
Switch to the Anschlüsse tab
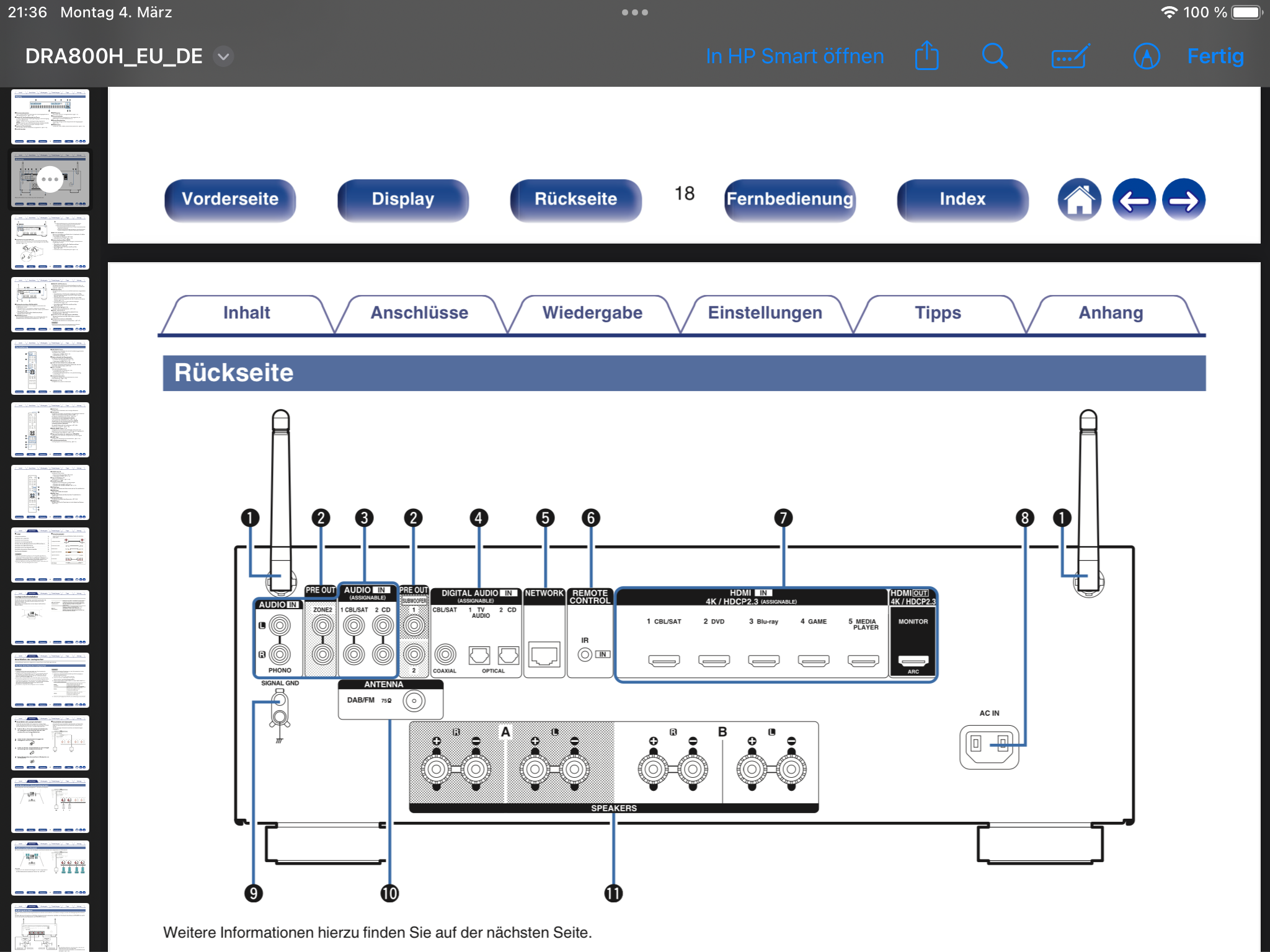pyautogui.click(x=420, y=313)
